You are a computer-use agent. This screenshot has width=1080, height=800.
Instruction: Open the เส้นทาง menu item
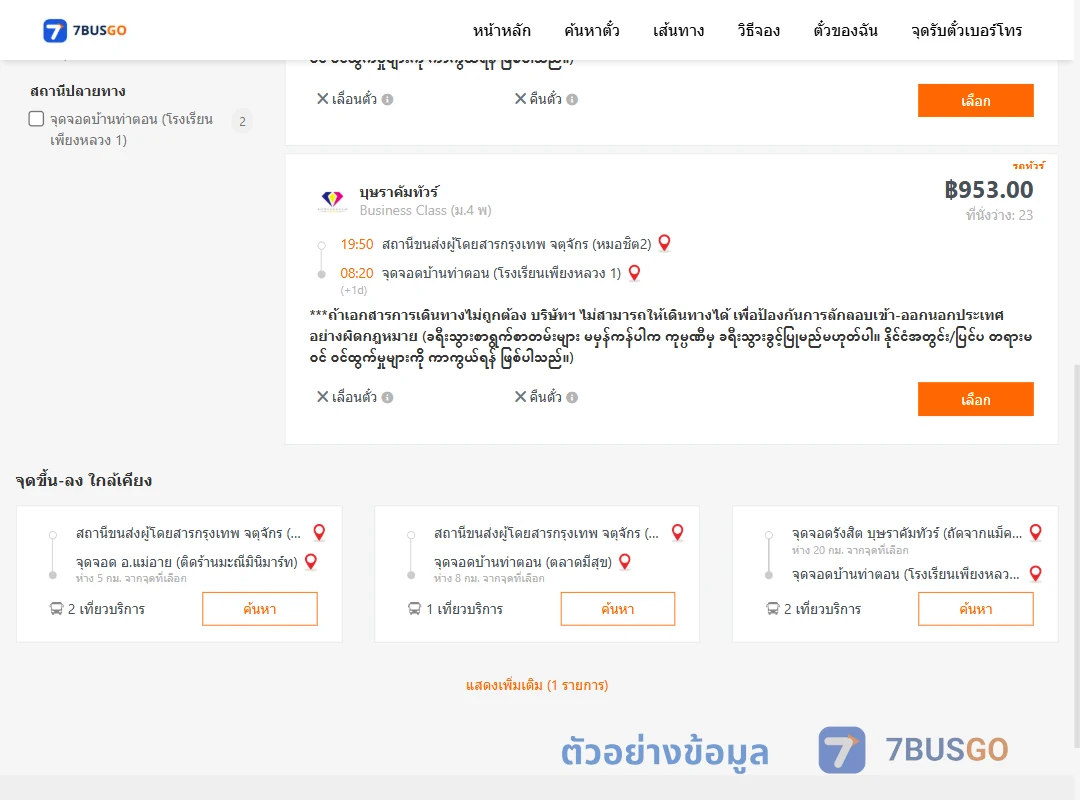point(678,30)
